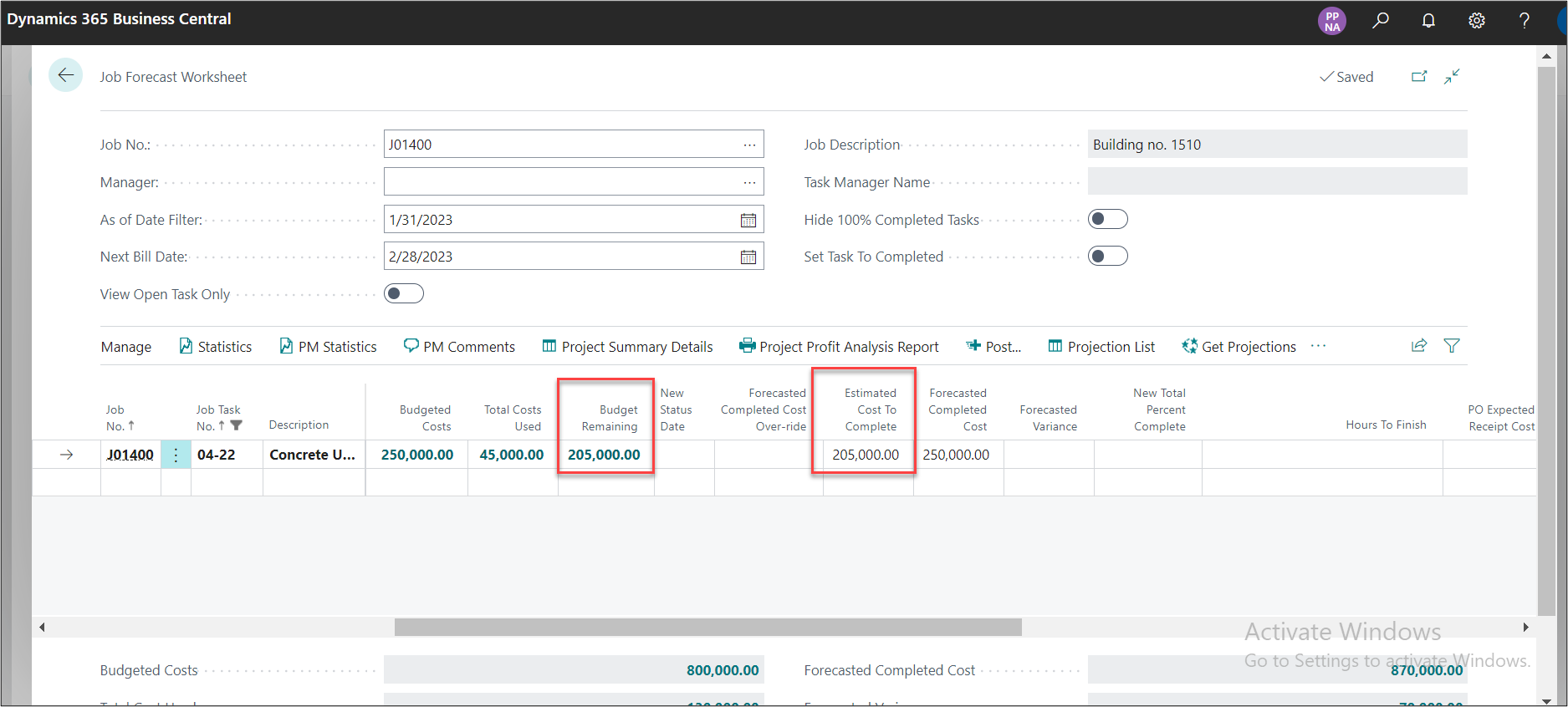Click the filter funnel icon in toolbar
The image size is (1568, 707).
1452,346
